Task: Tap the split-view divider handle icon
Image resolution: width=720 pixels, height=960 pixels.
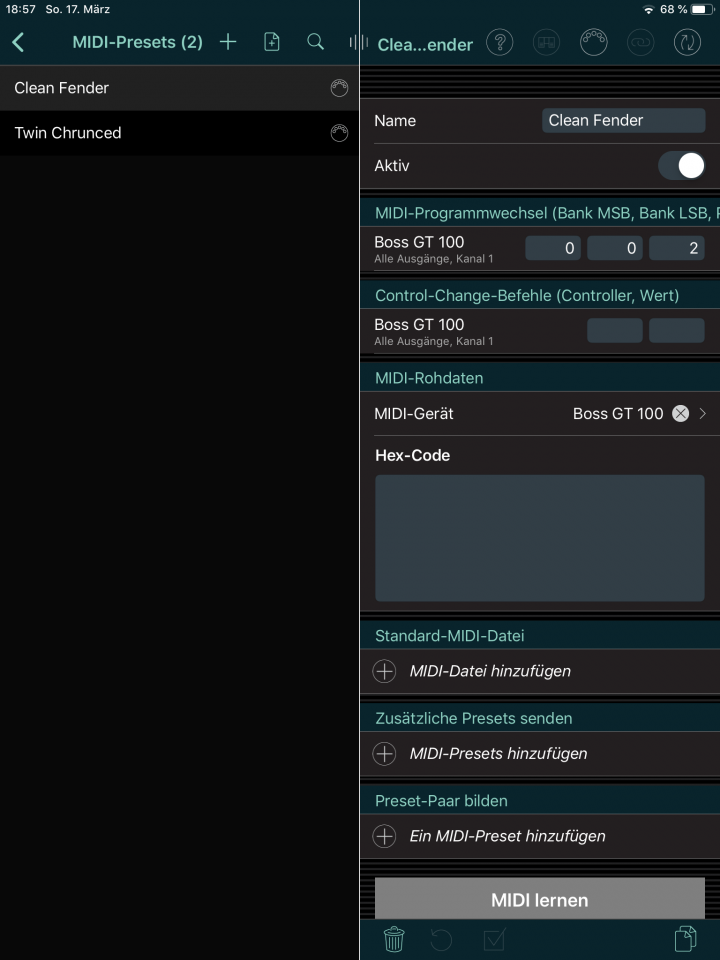Action: click(x=359, y=42)
